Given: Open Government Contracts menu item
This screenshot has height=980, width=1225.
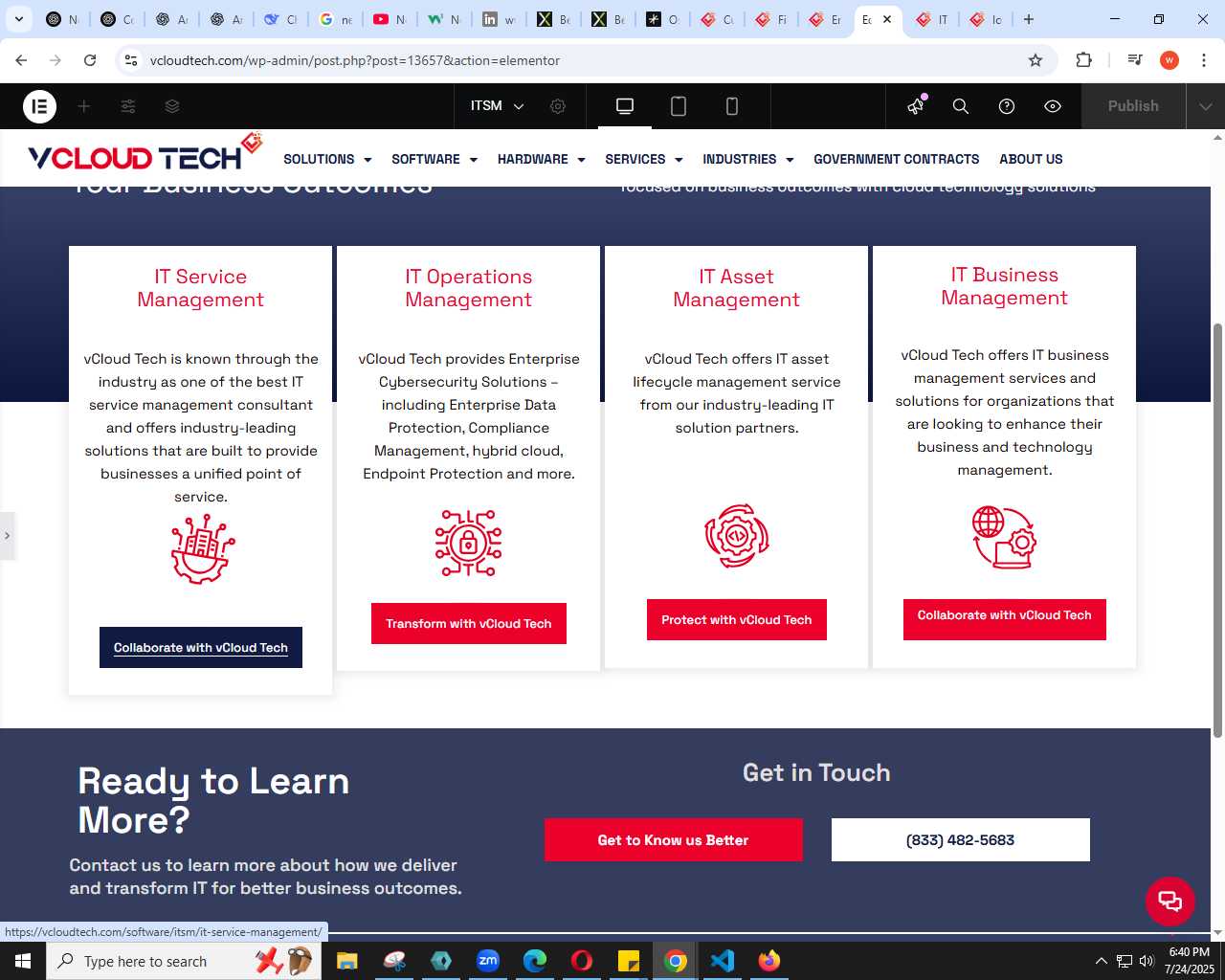Looking at the screenshot, I should [897, 159].
